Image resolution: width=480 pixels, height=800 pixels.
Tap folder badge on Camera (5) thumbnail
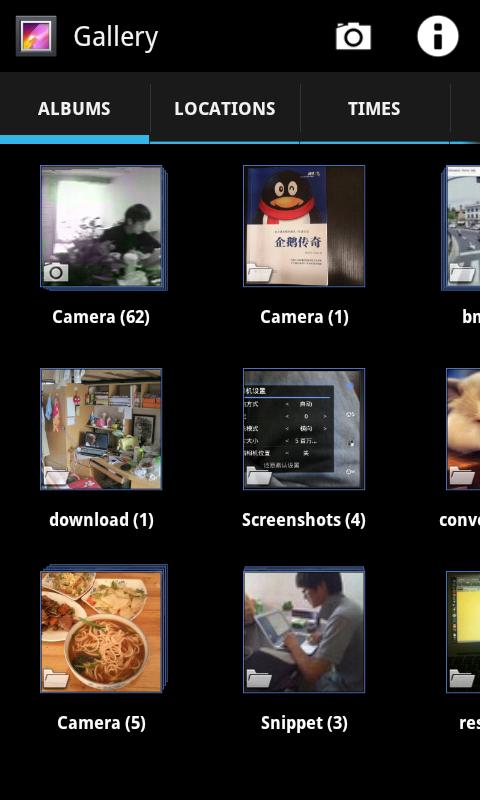56,679
